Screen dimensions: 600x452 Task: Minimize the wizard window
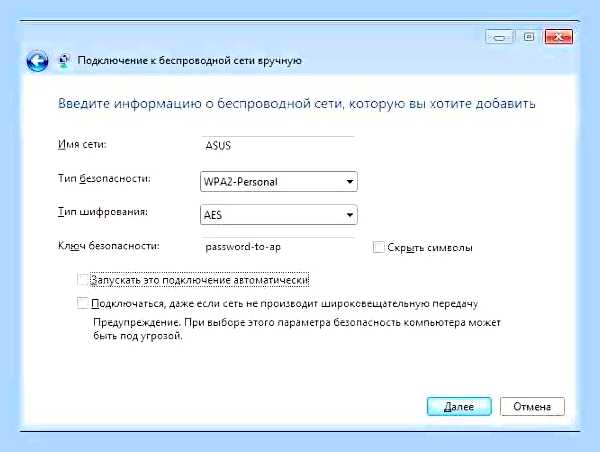[x=499, y=37]
